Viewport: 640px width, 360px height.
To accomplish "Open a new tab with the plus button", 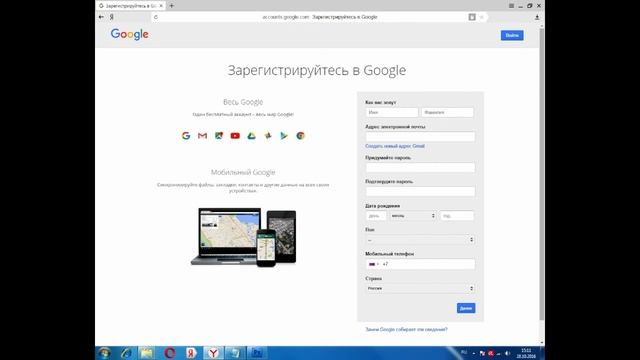I will click(171, 6).
